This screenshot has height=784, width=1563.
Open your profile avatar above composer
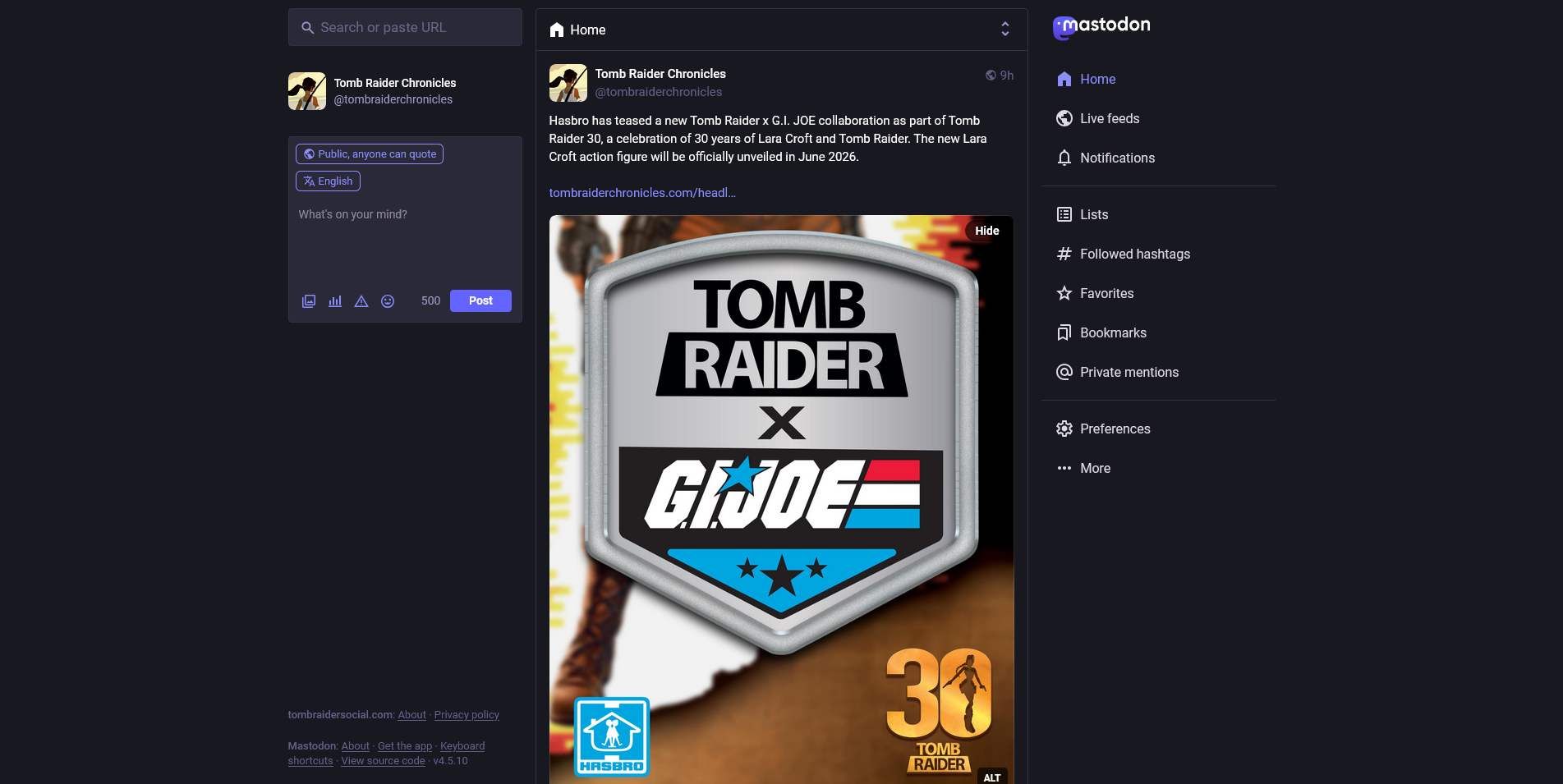[306, 91]
